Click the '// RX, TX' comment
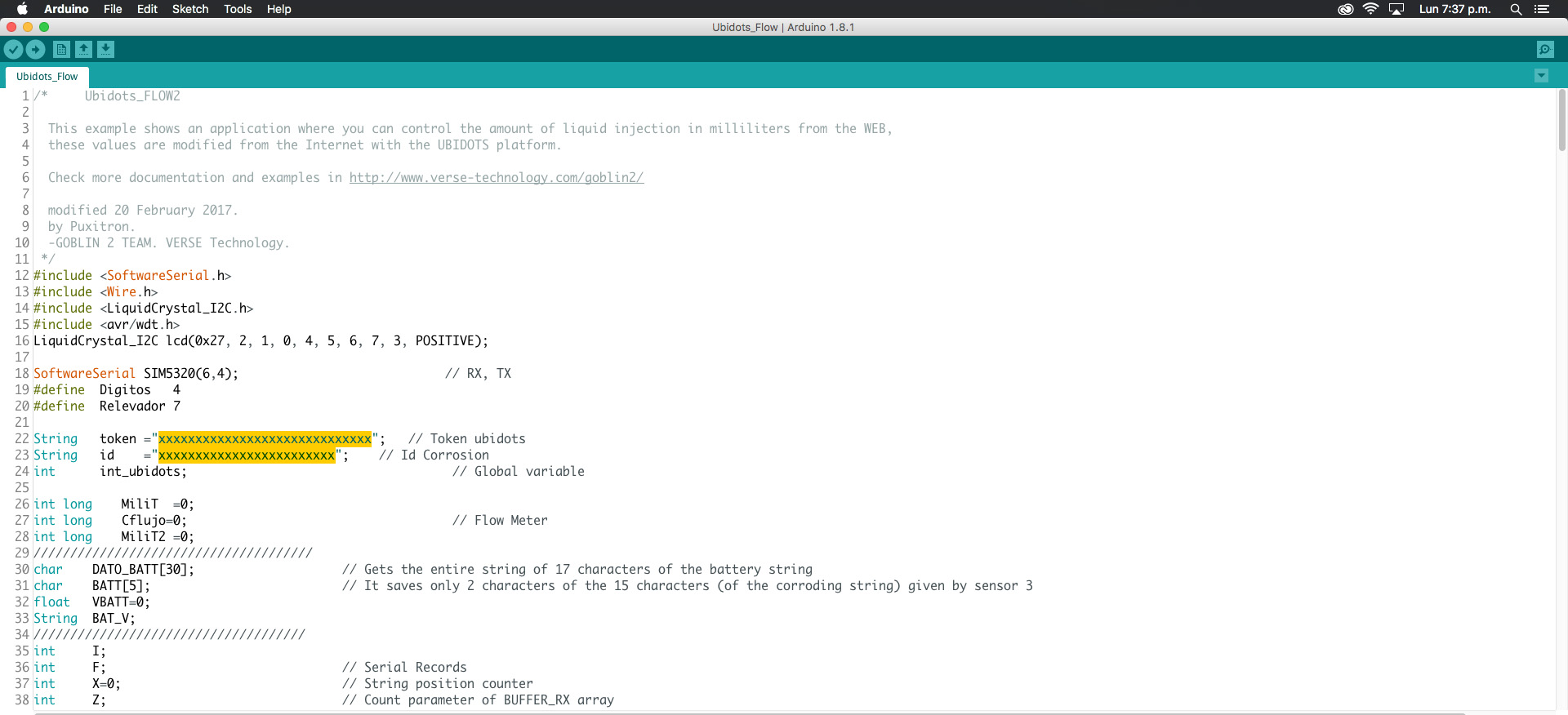Image resolution: width=1568 pixels, height=715 pixels. click(478, 374)
